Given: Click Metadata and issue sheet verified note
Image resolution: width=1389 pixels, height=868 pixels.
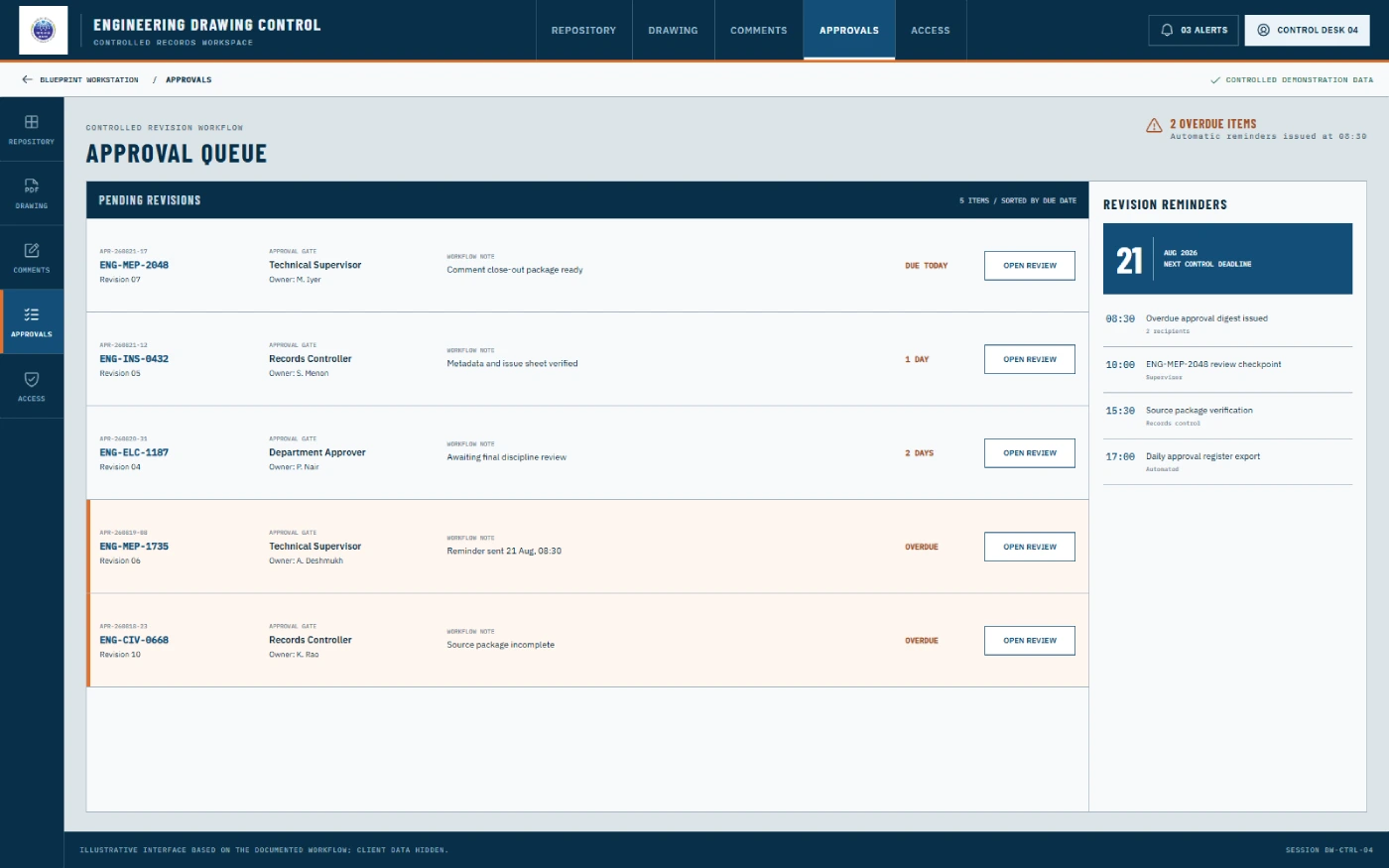Looking at the screenshot, I should click(512, 363).
